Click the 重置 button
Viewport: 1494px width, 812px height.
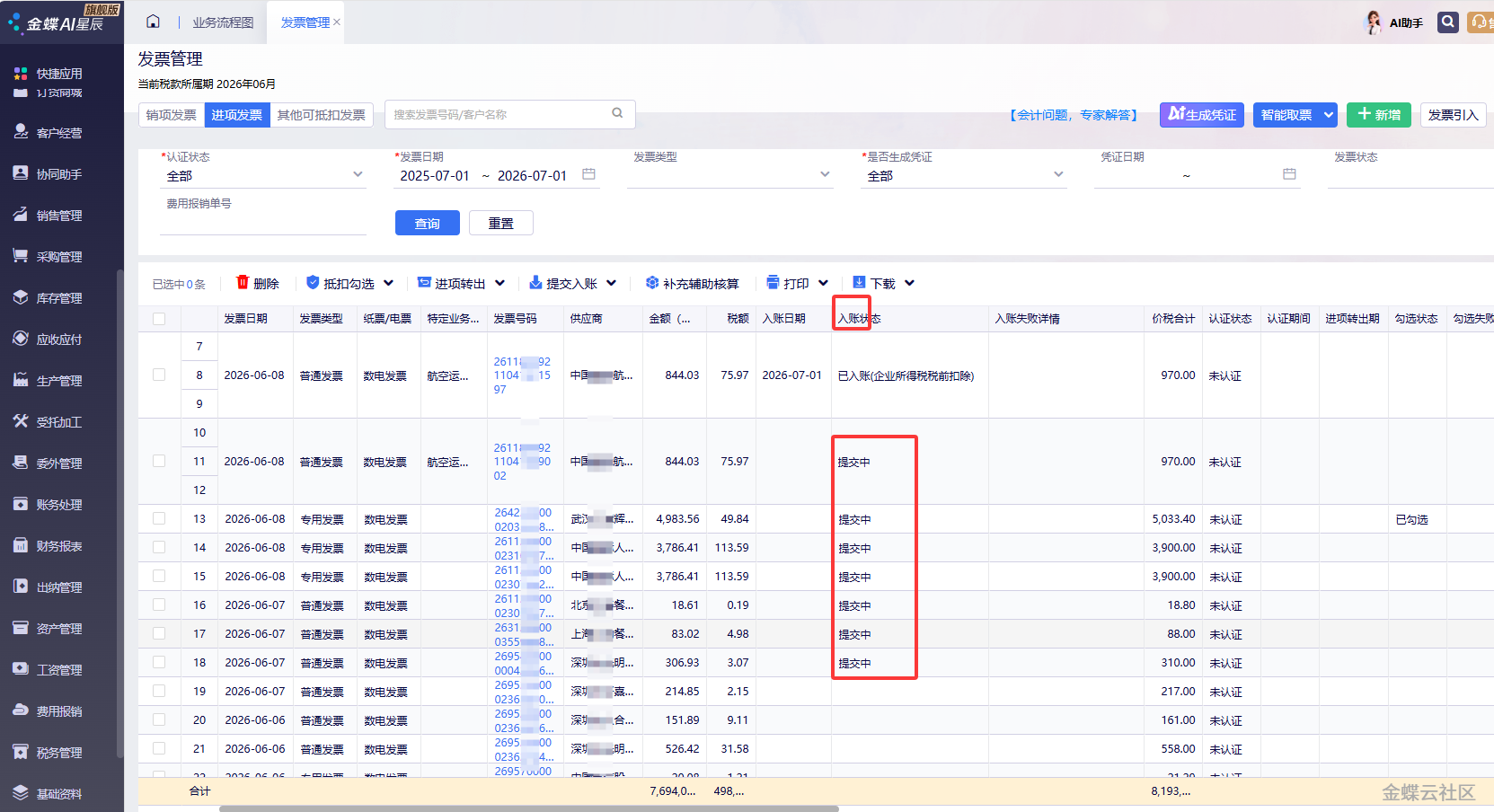[x=501, y=223]
